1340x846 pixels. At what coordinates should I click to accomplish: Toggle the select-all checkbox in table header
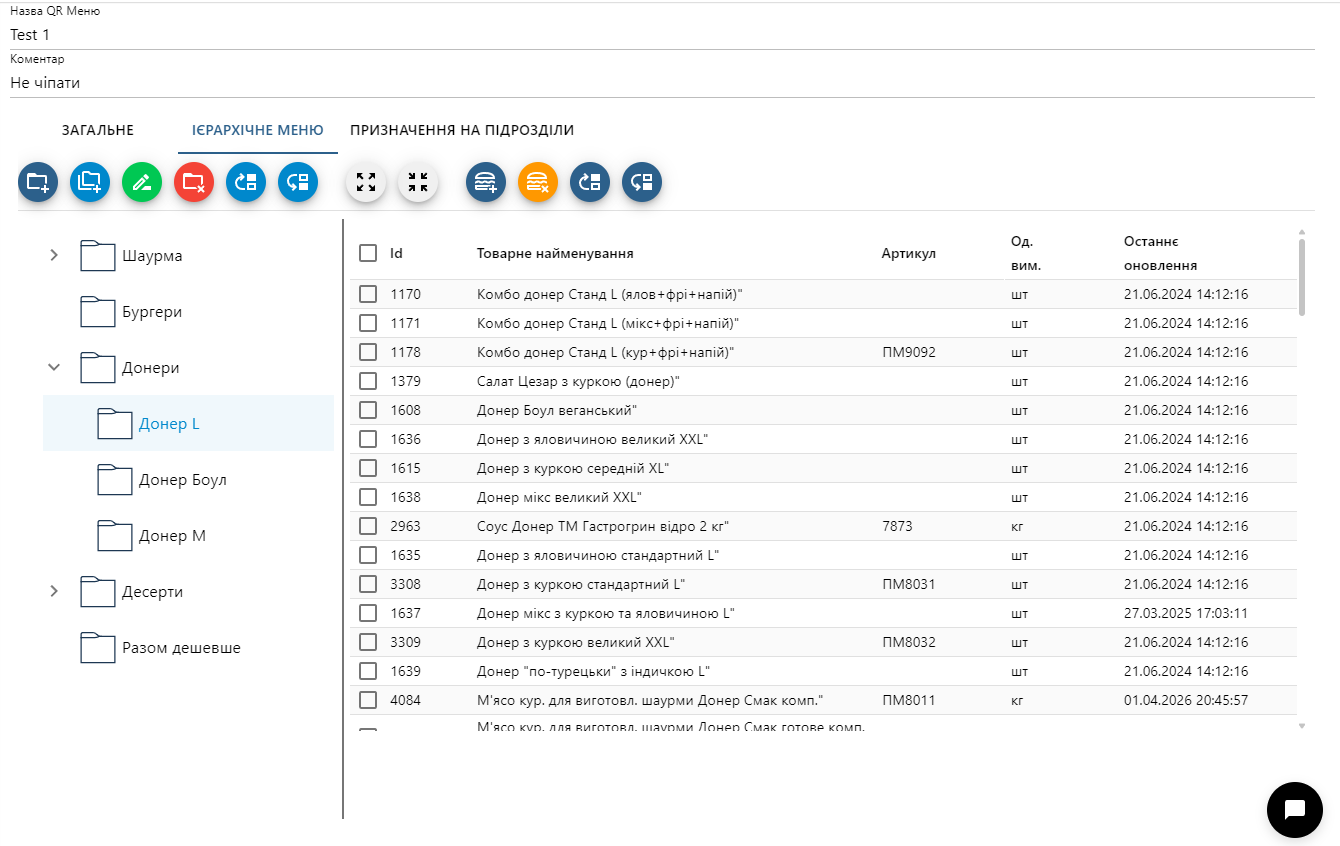368,254
